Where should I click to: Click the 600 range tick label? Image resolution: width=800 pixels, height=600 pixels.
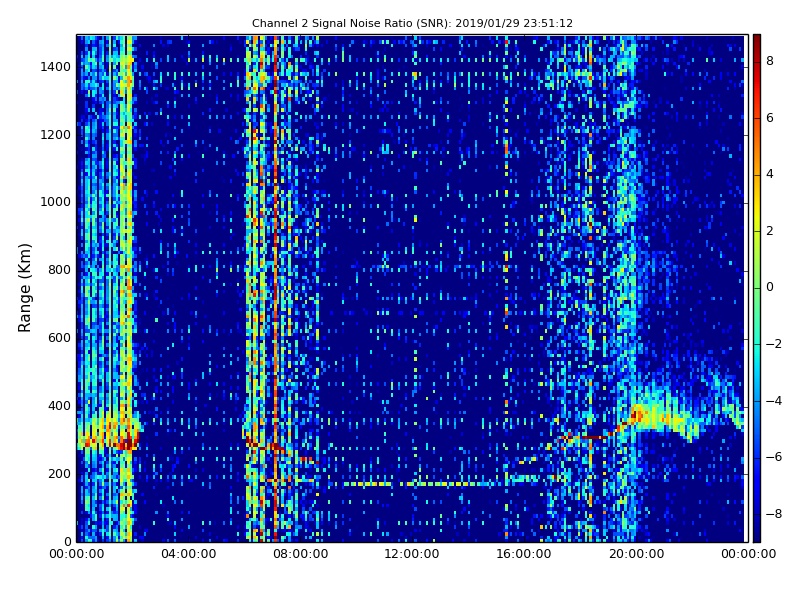60,338
